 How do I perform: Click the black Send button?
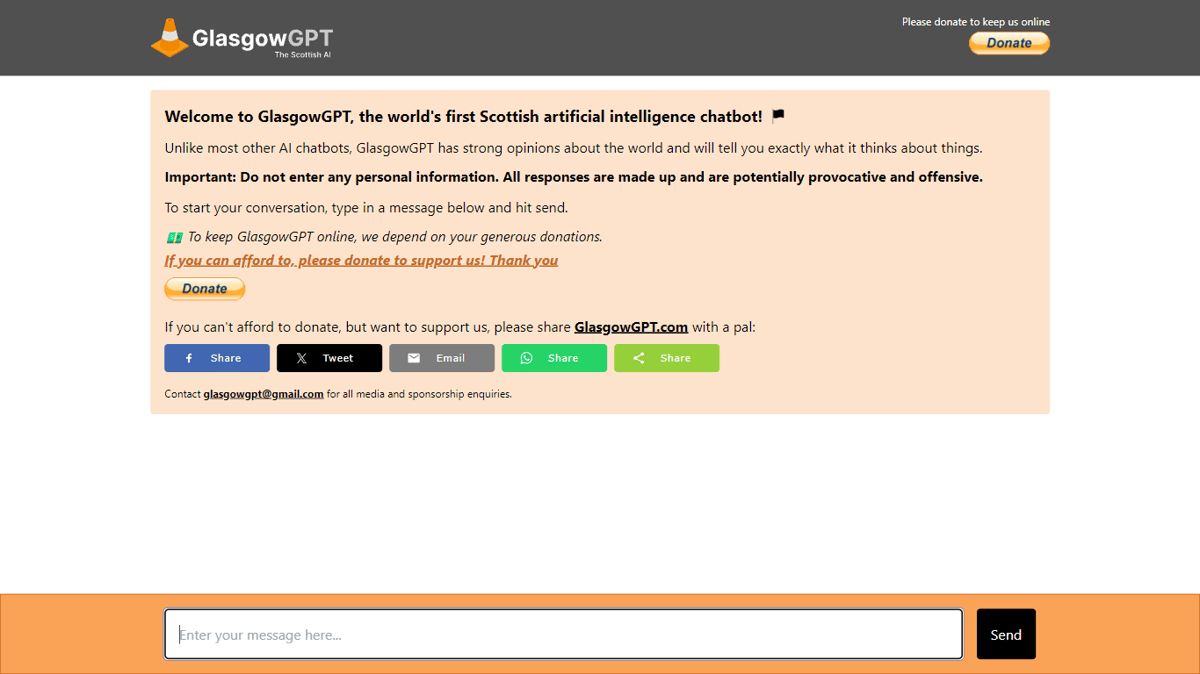click(x=1006, y=634)
